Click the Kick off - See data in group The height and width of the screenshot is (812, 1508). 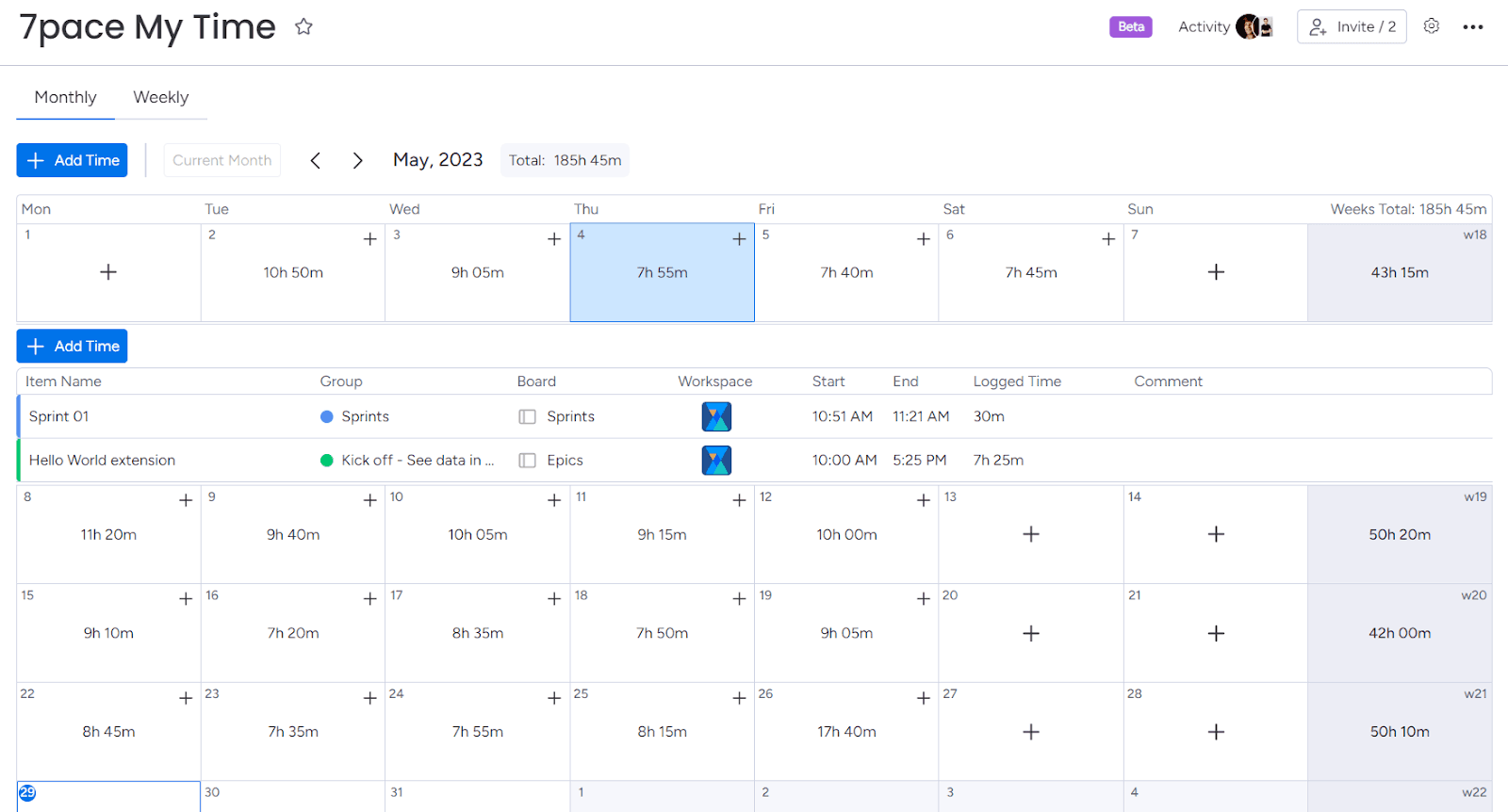point(418,461)
